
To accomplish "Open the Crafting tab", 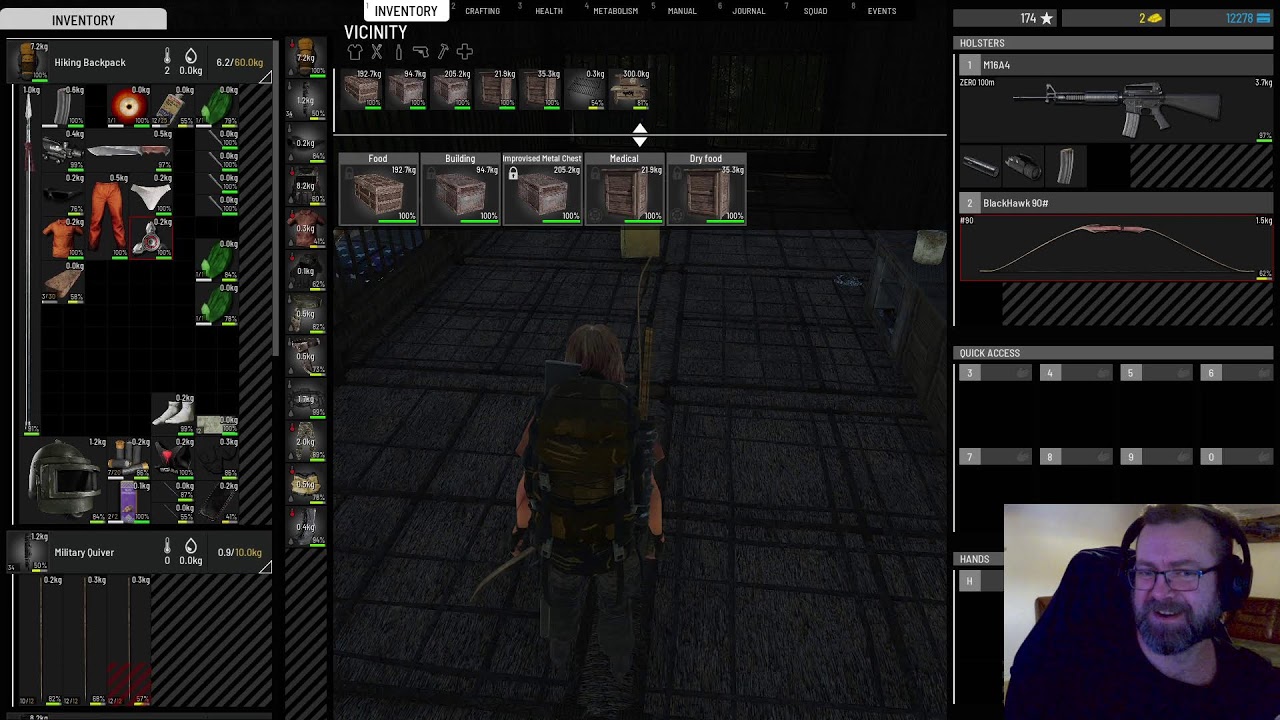I will point(482,11).
